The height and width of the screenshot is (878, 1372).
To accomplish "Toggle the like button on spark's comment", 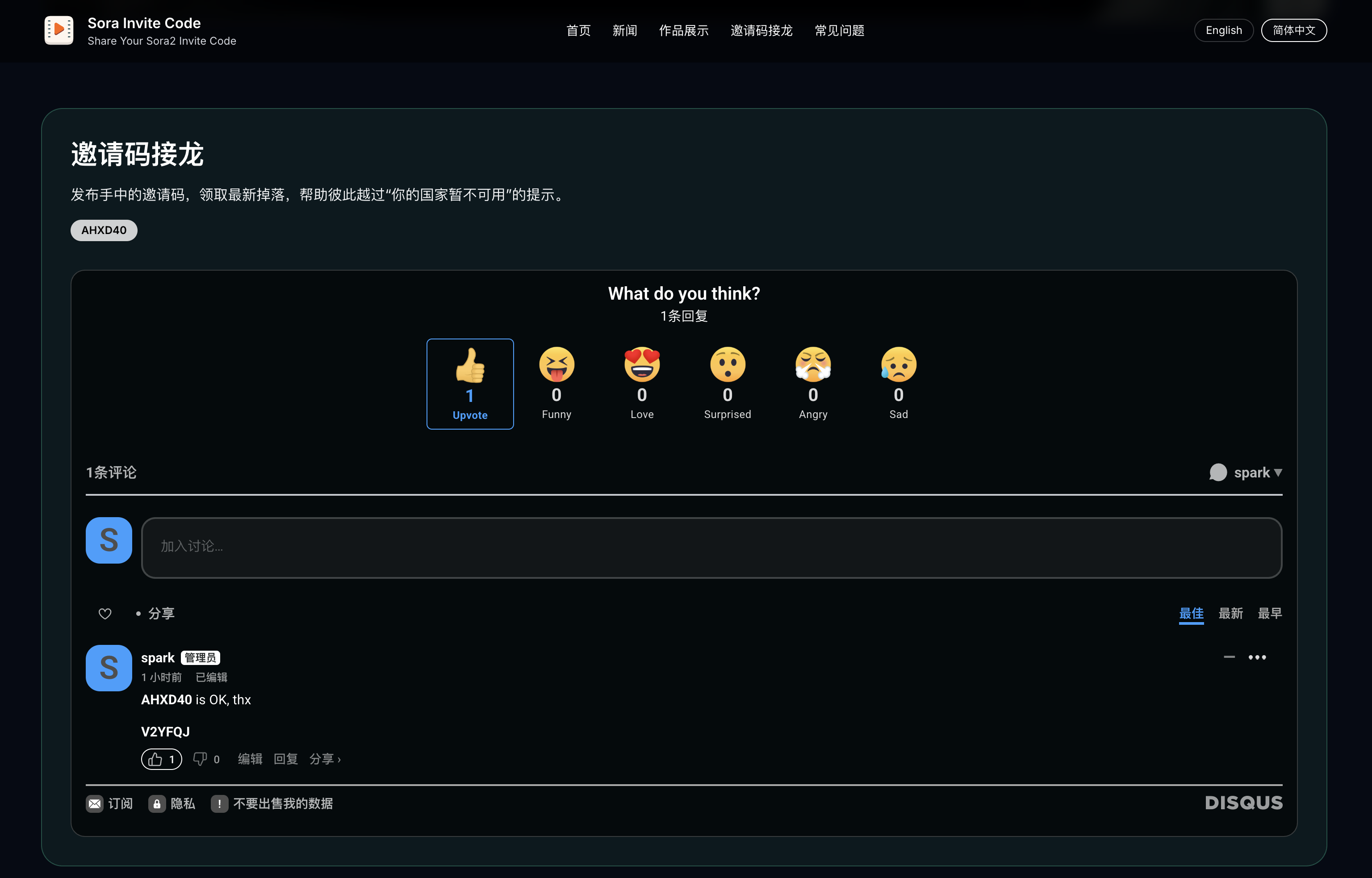I will (161, 759).
